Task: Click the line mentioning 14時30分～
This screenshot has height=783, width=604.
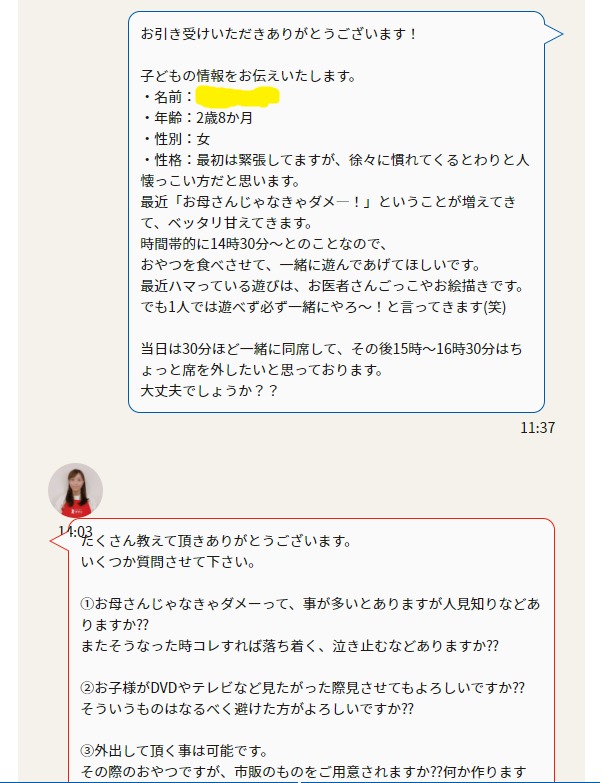Action: 264,244
